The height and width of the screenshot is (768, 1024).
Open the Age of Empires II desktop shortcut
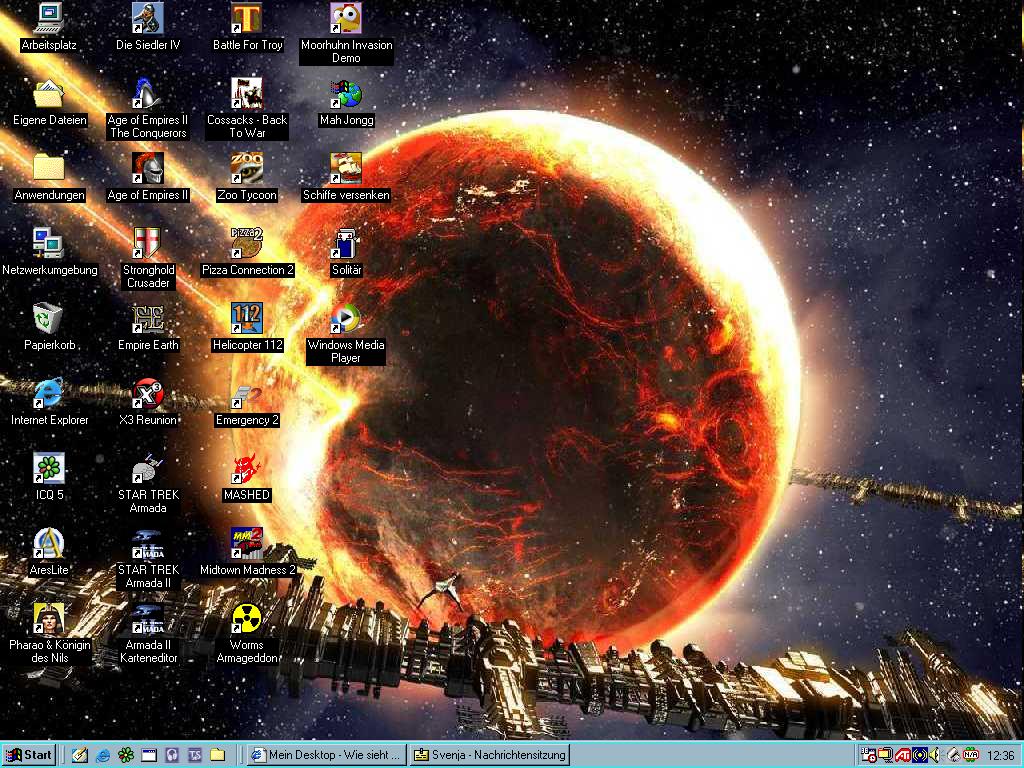click(148, 169)
